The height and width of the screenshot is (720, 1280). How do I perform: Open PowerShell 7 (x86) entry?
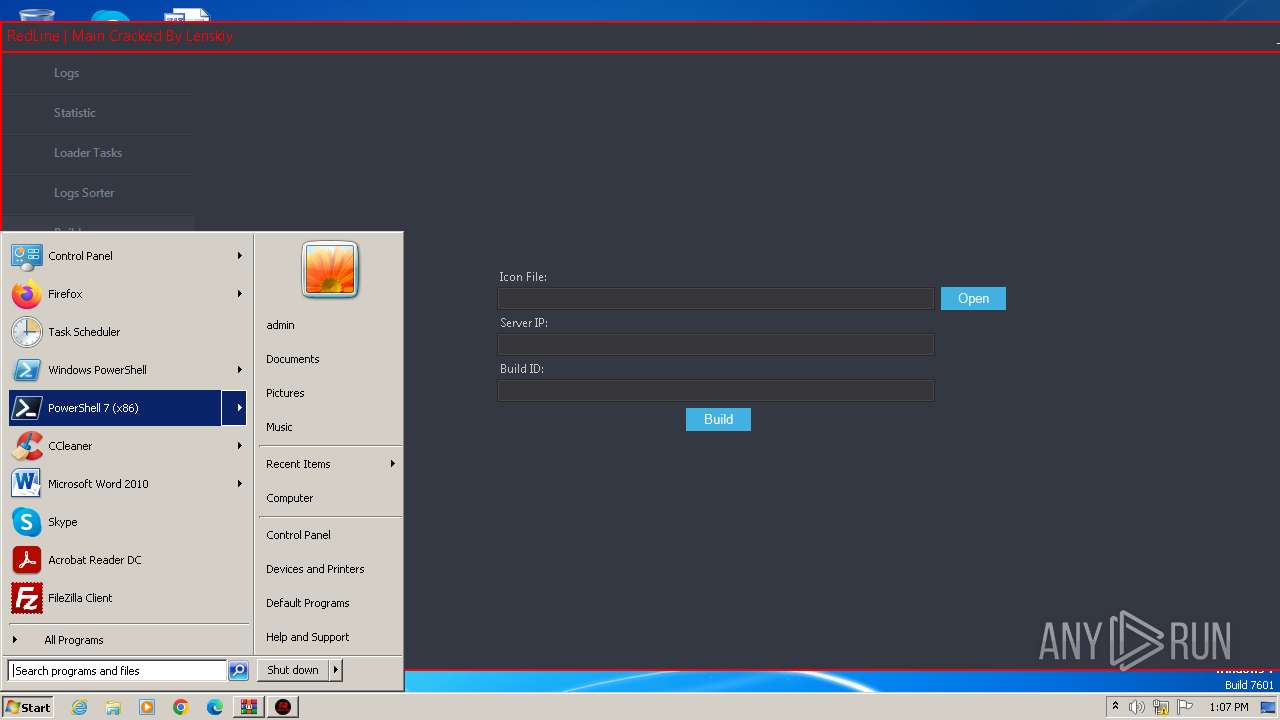tap(115, 408)
